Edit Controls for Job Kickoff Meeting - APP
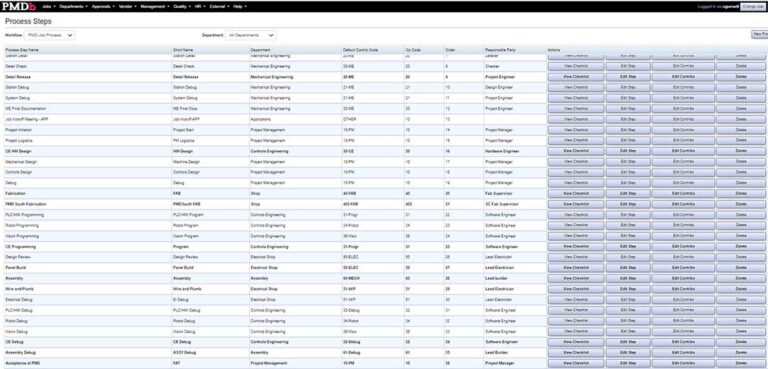The image size is (768, 369). coord(683,119)
